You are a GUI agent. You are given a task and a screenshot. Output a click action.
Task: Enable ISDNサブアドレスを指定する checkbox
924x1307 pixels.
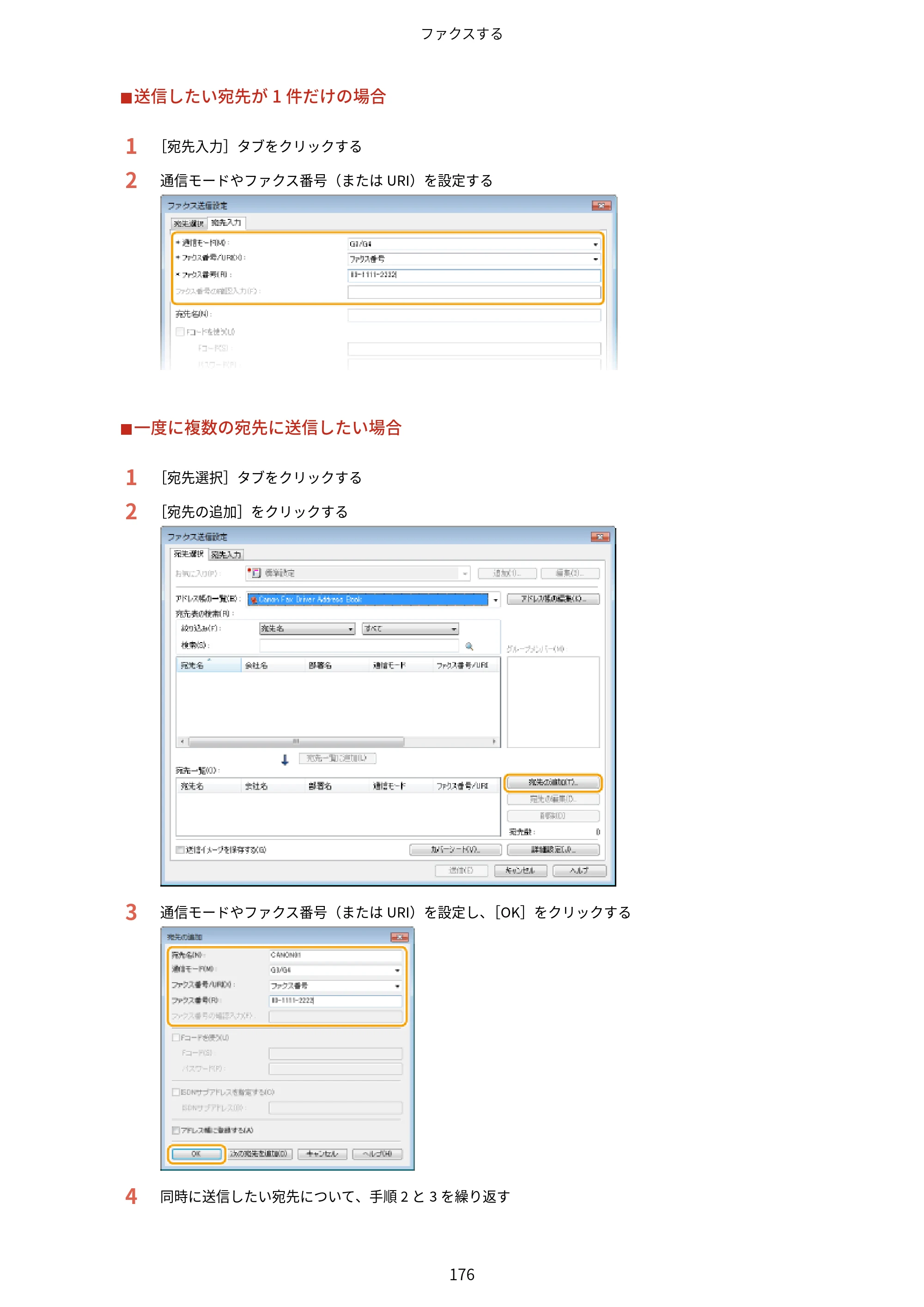point(176,1092)
